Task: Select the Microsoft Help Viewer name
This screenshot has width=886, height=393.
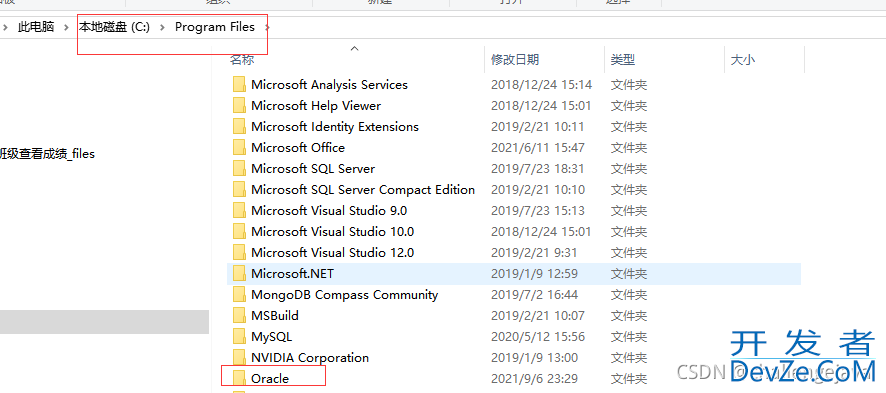Action: [x=316, y=106]
